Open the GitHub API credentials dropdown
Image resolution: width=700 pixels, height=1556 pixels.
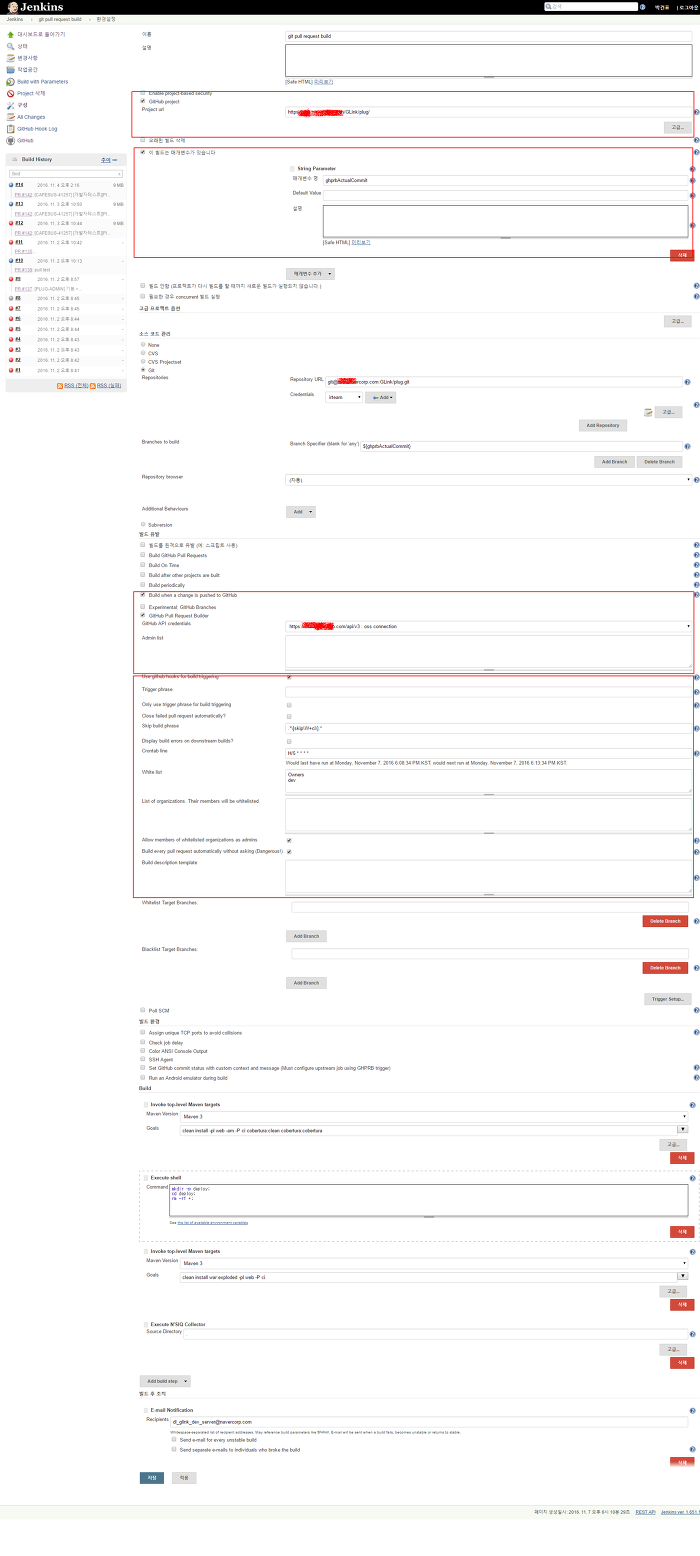tap(489, 626)
